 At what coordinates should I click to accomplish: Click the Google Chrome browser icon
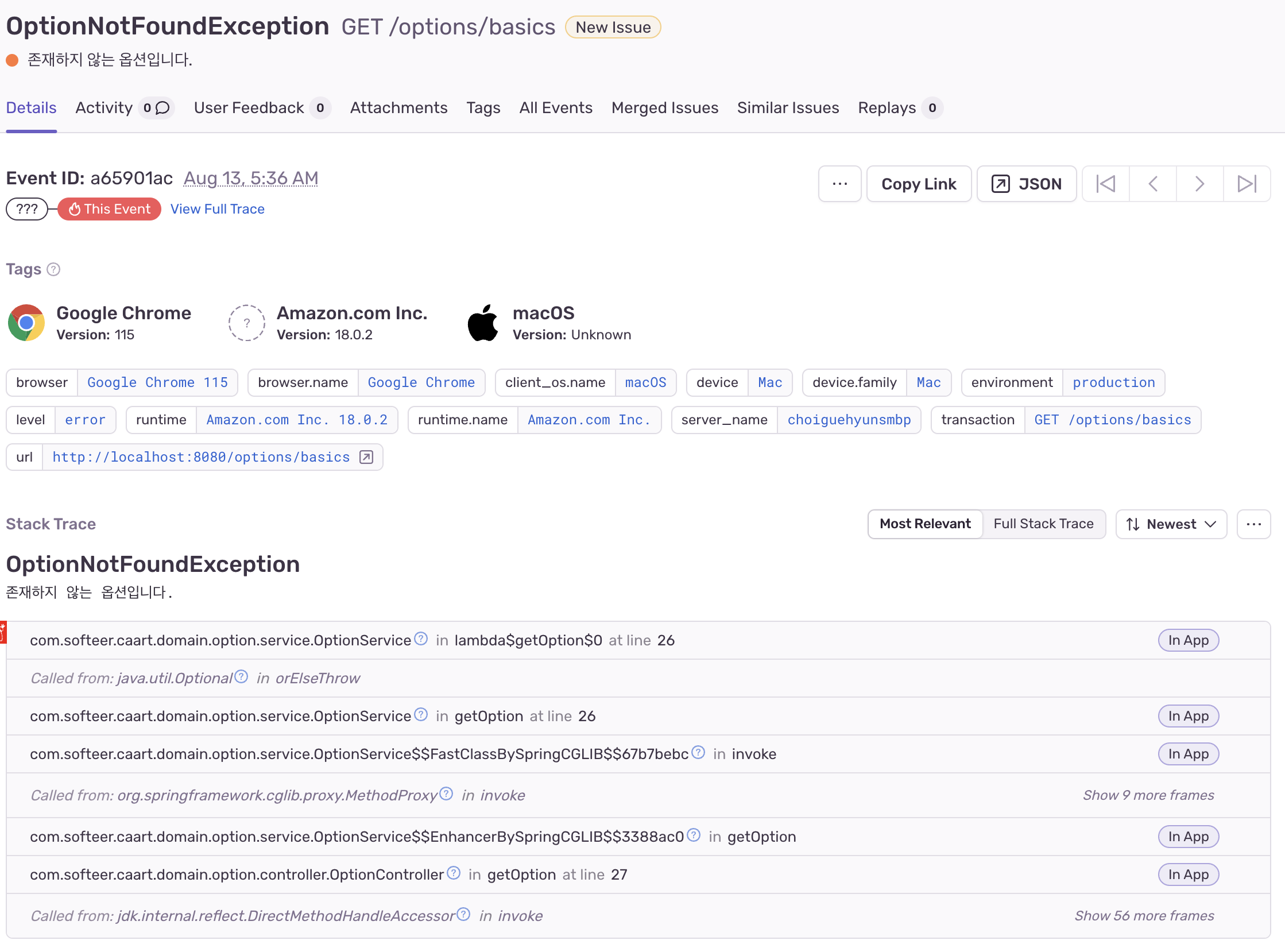pos(26,323)
